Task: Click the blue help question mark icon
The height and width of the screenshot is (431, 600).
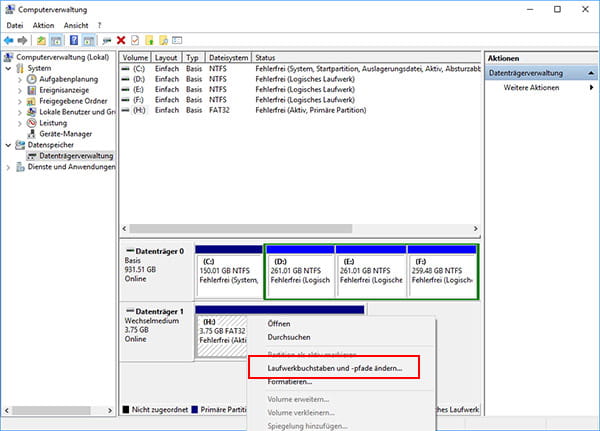Action: tap(73, 39)
